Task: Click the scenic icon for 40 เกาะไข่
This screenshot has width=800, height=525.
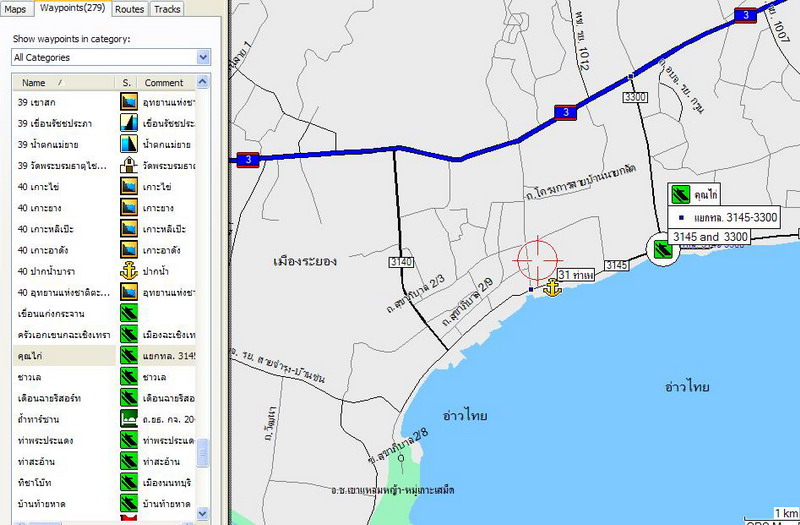Action: pos(129,186)
